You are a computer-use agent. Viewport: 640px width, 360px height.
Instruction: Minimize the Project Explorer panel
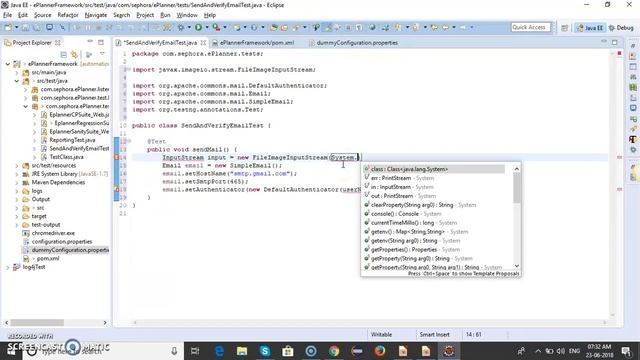tap(90, 42)
